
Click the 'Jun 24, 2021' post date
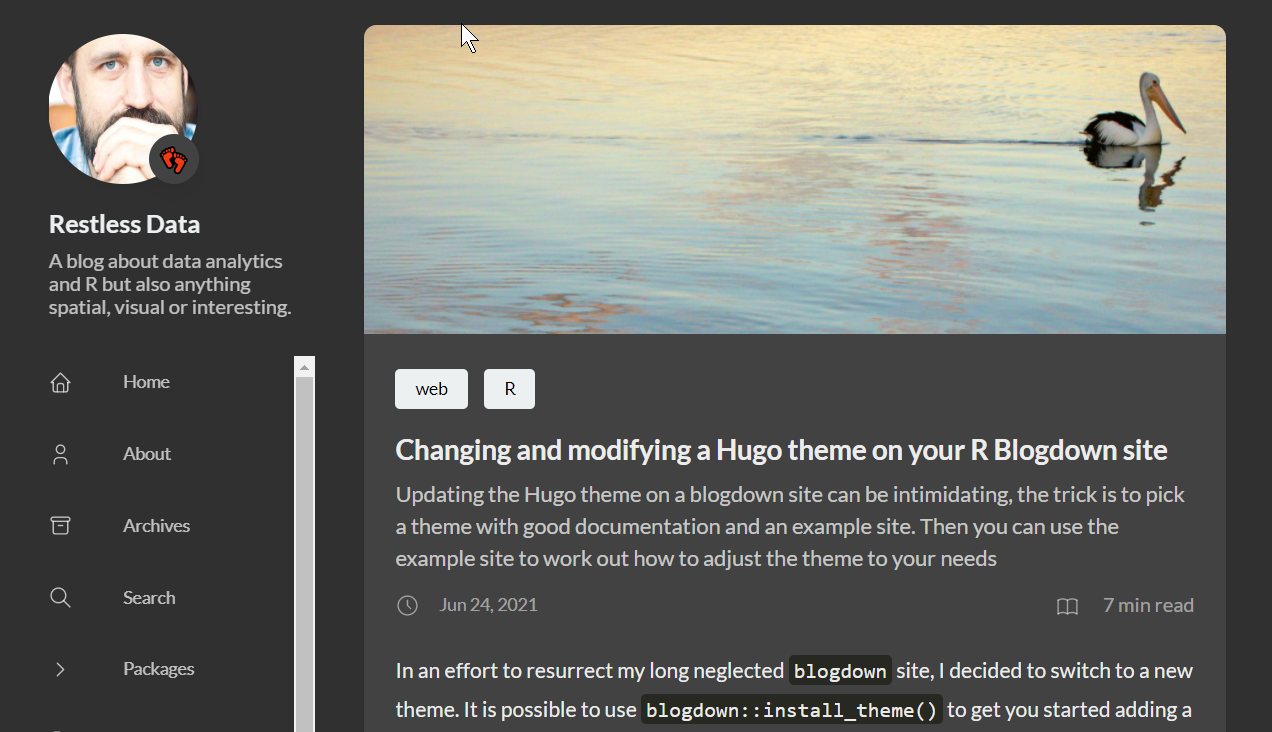(x=488, y=605)
